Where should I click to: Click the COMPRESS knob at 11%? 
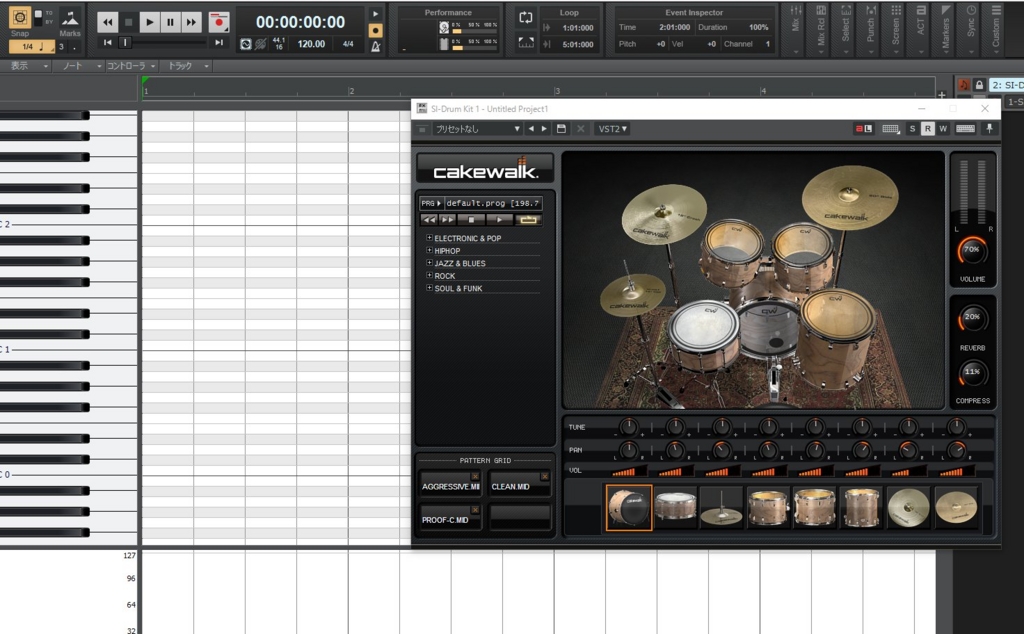972,373
